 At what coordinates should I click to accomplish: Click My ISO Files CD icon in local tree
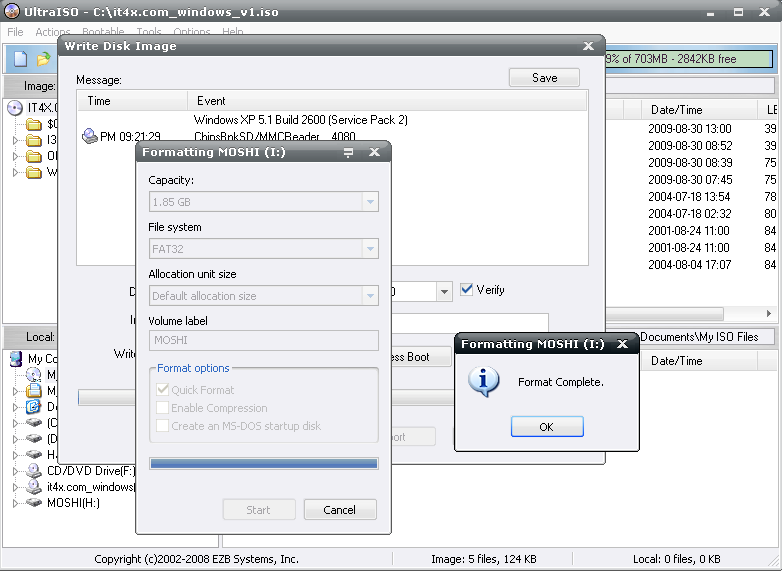click(33, 375)
